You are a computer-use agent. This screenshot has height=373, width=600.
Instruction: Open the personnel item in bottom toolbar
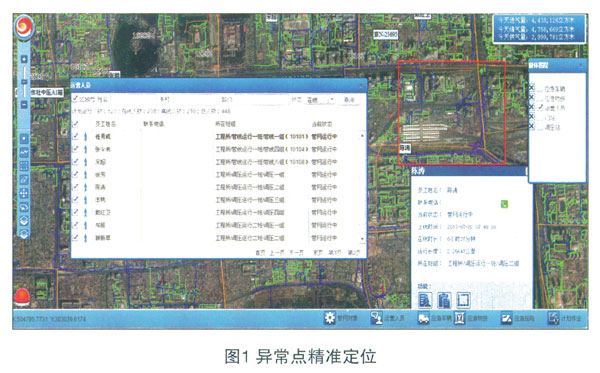(387, 318)
